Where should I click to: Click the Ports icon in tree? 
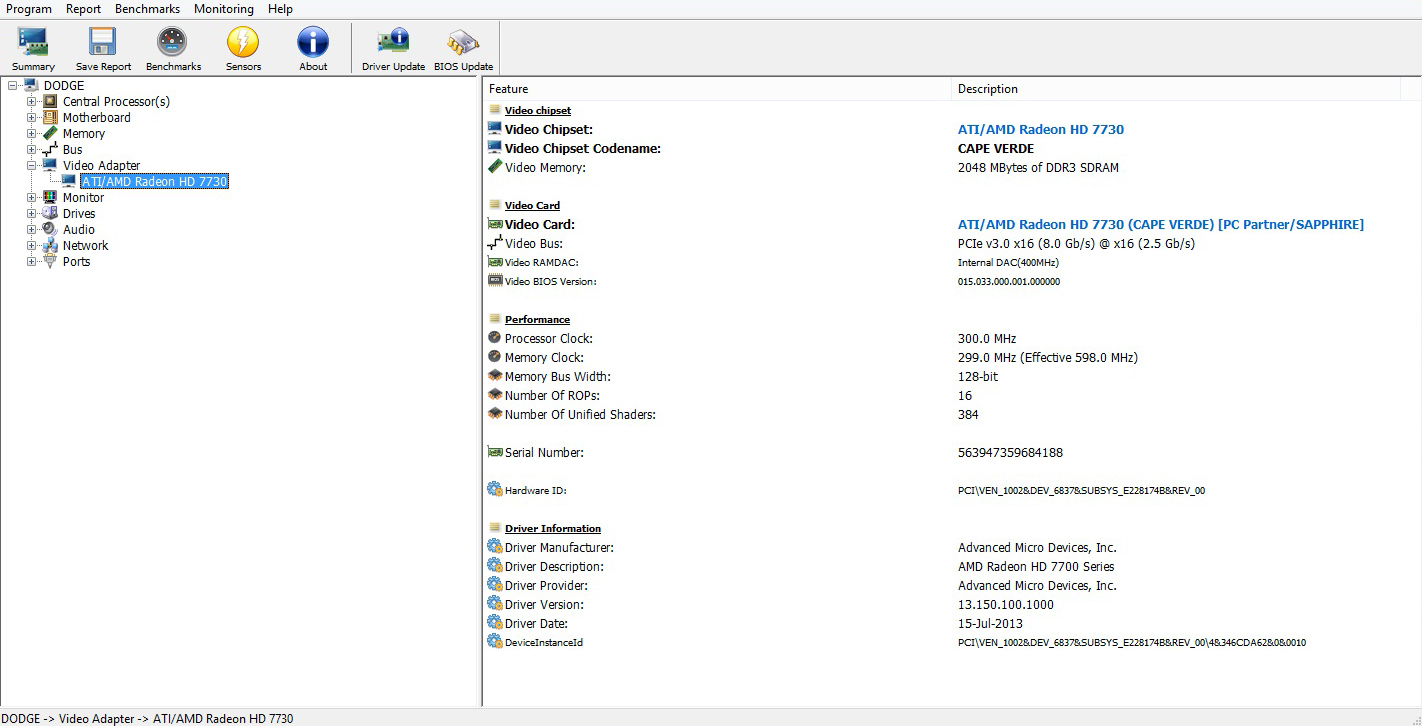[50, 261]
